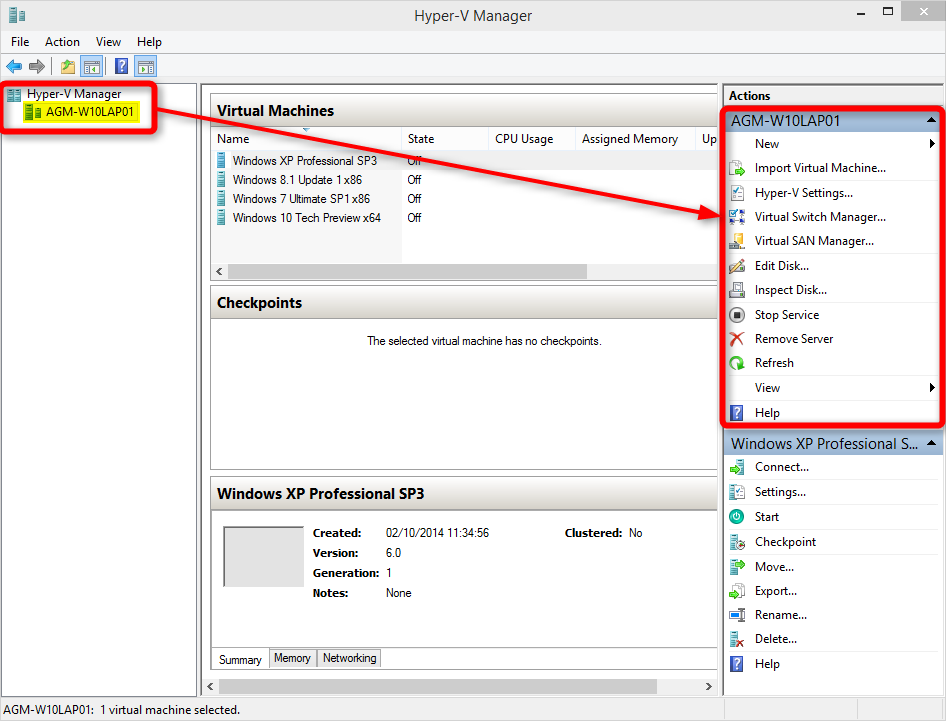Click the Hyper-V Settings icon

tap(737, 193)
